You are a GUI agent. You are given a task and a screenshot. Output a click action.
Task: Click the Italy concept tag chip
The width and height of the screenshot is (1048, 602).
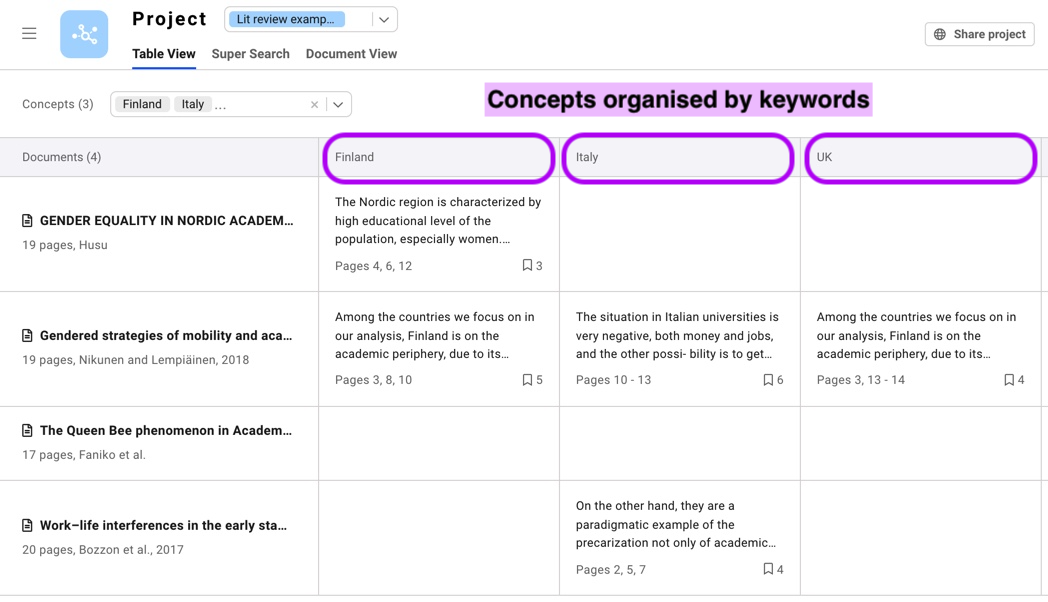point(193,105)
